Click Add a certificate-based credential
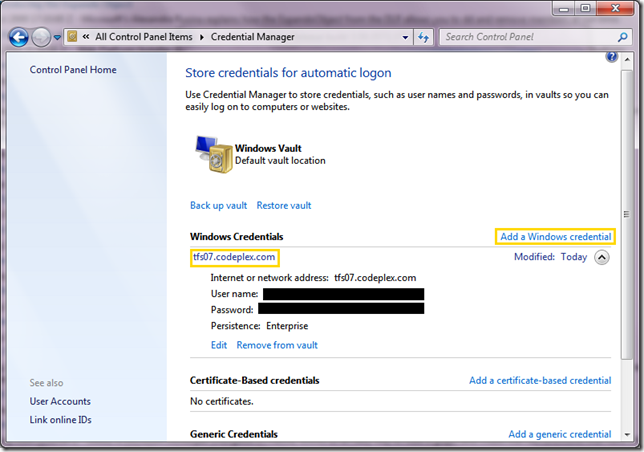Image resolution: width=644 pixels, height=452 pixels. [x=540, y=381]
